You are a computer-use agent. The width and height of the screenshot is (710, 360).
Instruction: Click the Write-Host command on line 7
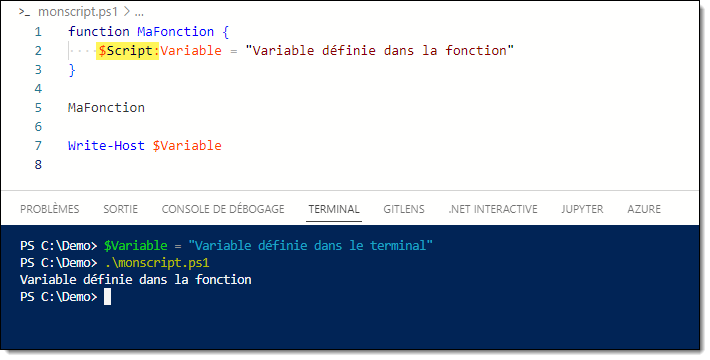[x=106, y=146]
